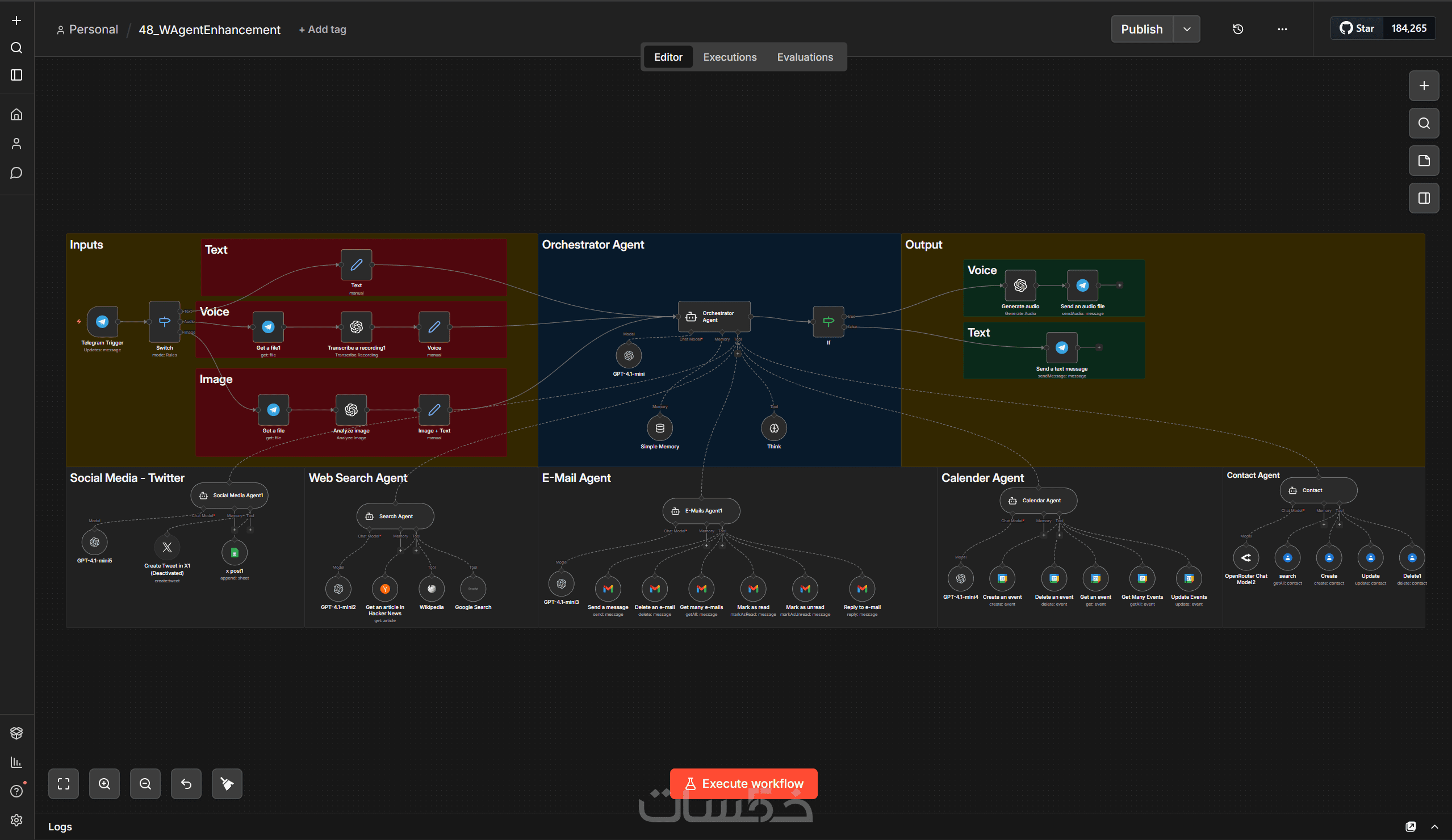Select the Switch node icon

(164, 322)
